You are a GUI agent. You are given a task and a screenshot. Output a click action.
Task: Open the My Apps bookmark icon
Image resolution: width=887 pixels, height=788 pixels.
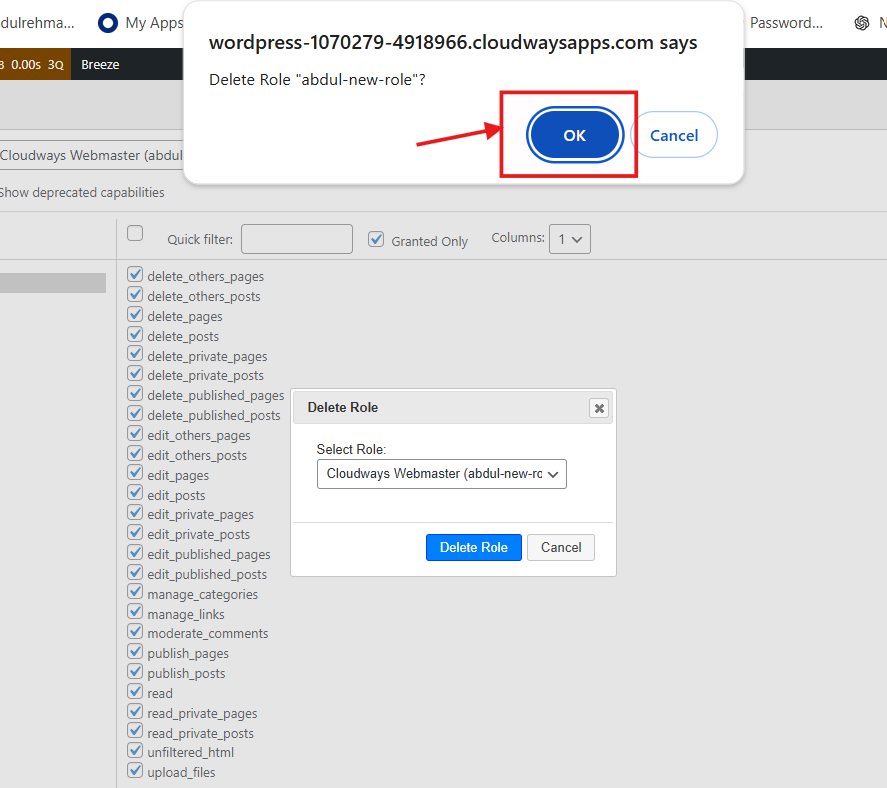[x=109, y=22]
